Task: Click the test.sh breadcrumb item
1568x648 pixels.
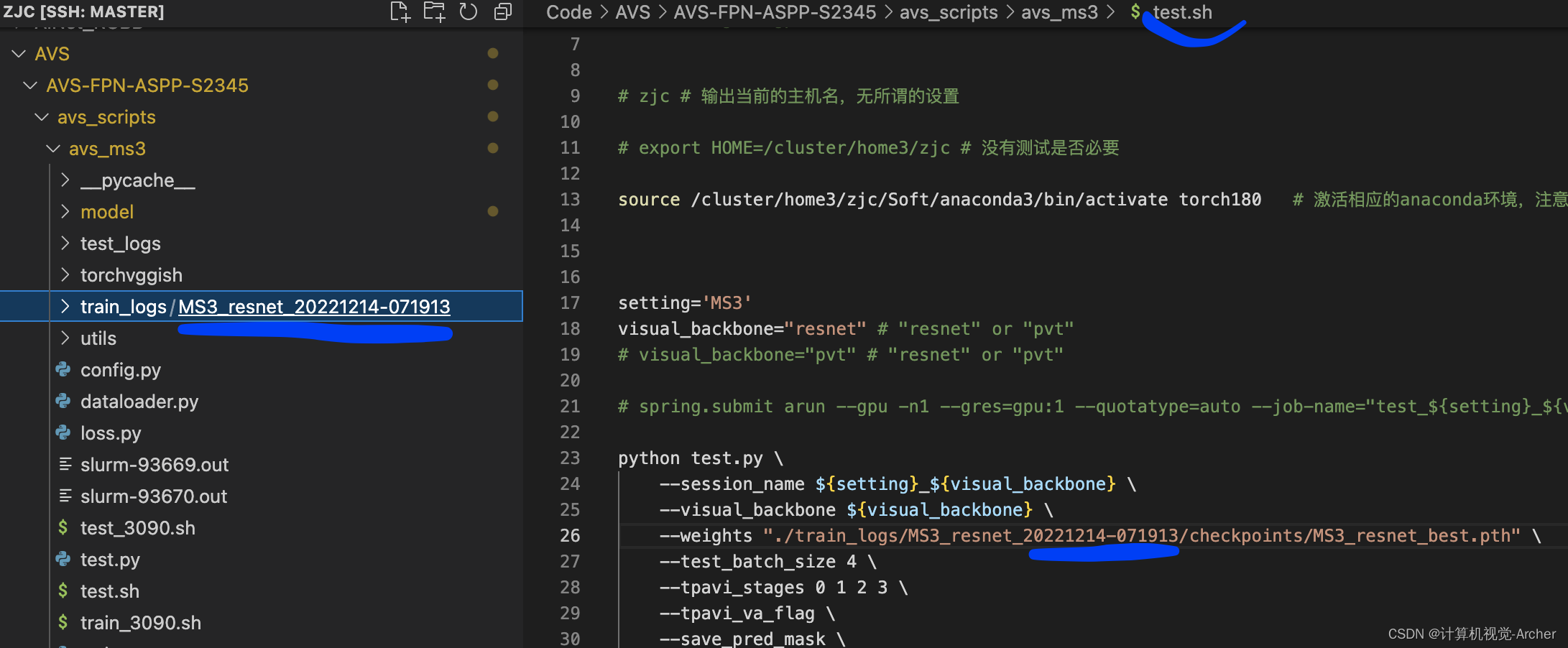Action: point(1182,12)
